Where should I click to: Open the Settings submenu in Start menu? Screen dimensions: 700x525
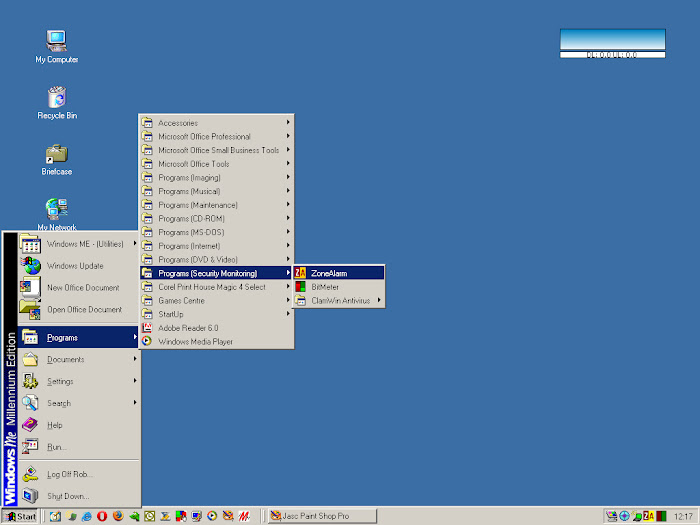coord(79,381)
